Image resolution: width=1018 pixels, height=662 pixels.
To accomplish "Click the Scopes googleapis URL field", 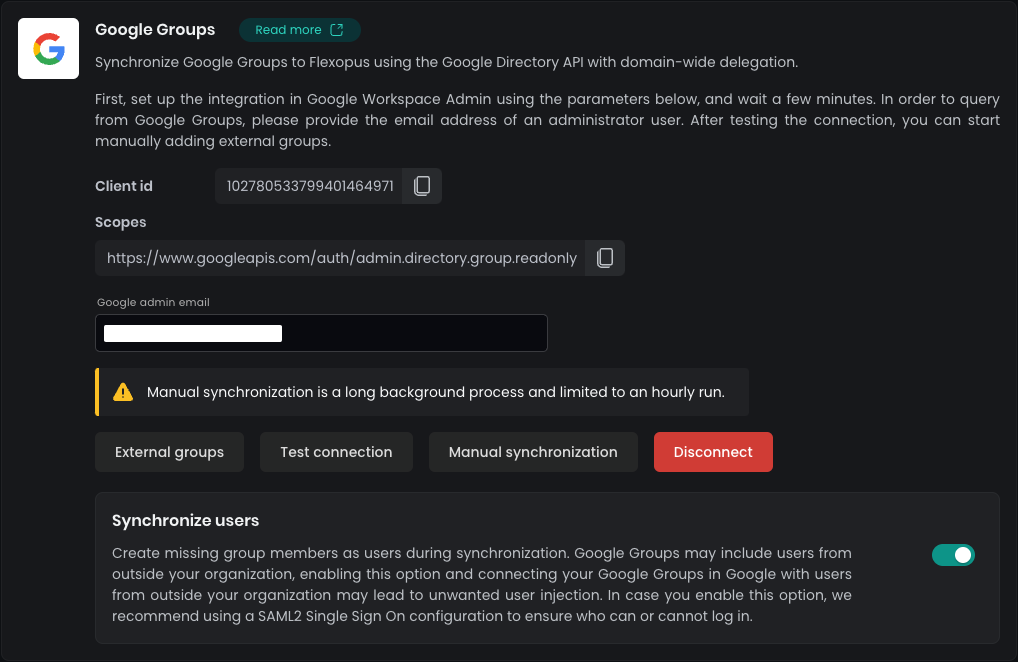I will (x=341, y=258).
